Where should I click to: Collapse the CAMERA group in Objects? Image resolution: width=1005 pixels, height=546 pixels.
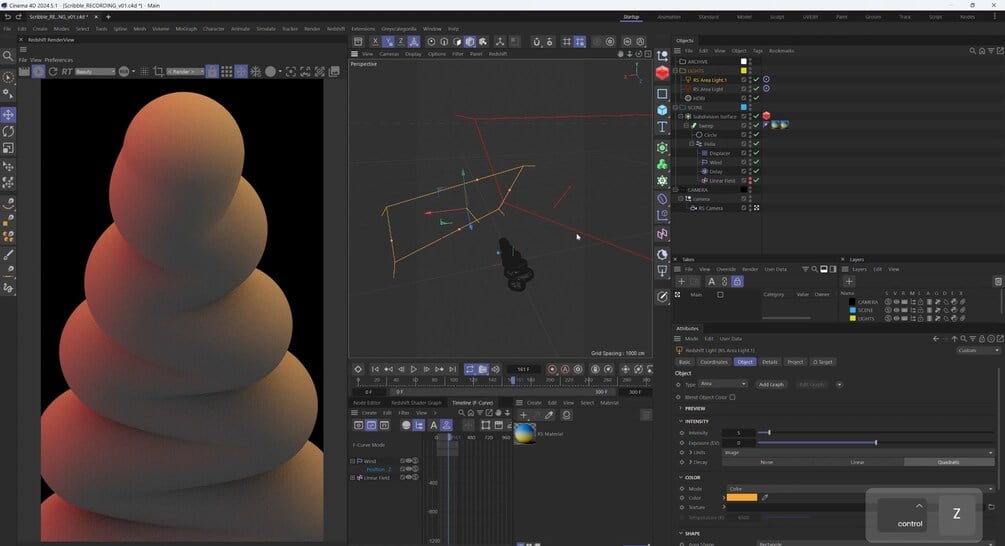[676, 190]
